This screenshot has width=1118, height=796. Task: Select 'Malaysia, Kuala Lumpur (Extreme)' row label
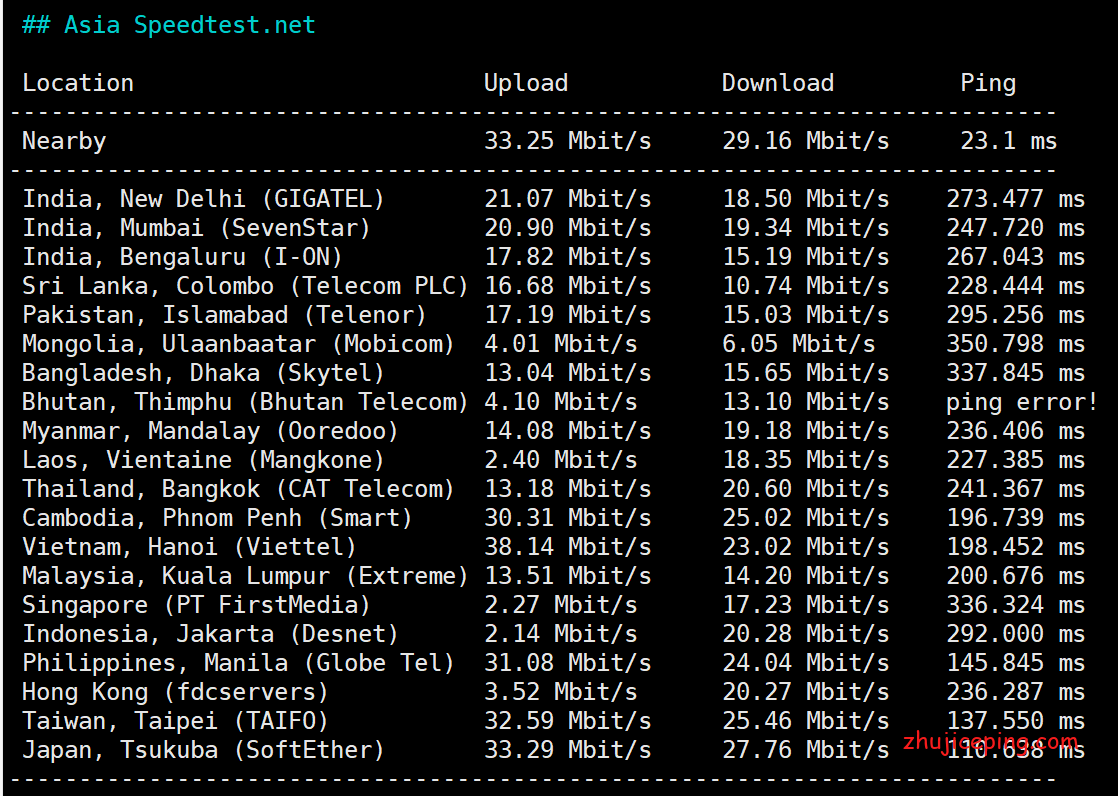coord(245,576)
